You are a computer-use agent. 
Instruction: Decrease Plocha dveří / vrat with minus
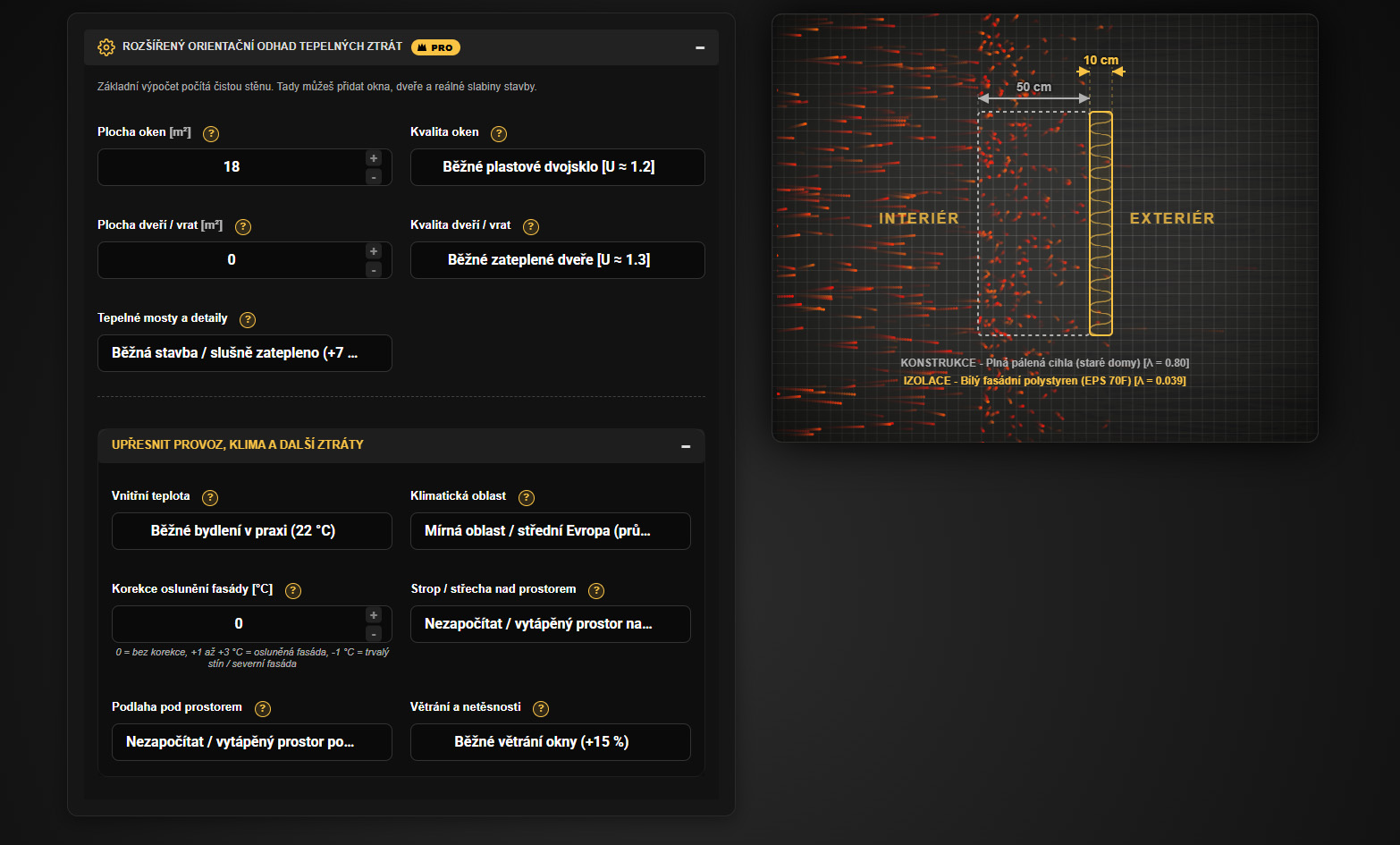click(x=374, y=270)
